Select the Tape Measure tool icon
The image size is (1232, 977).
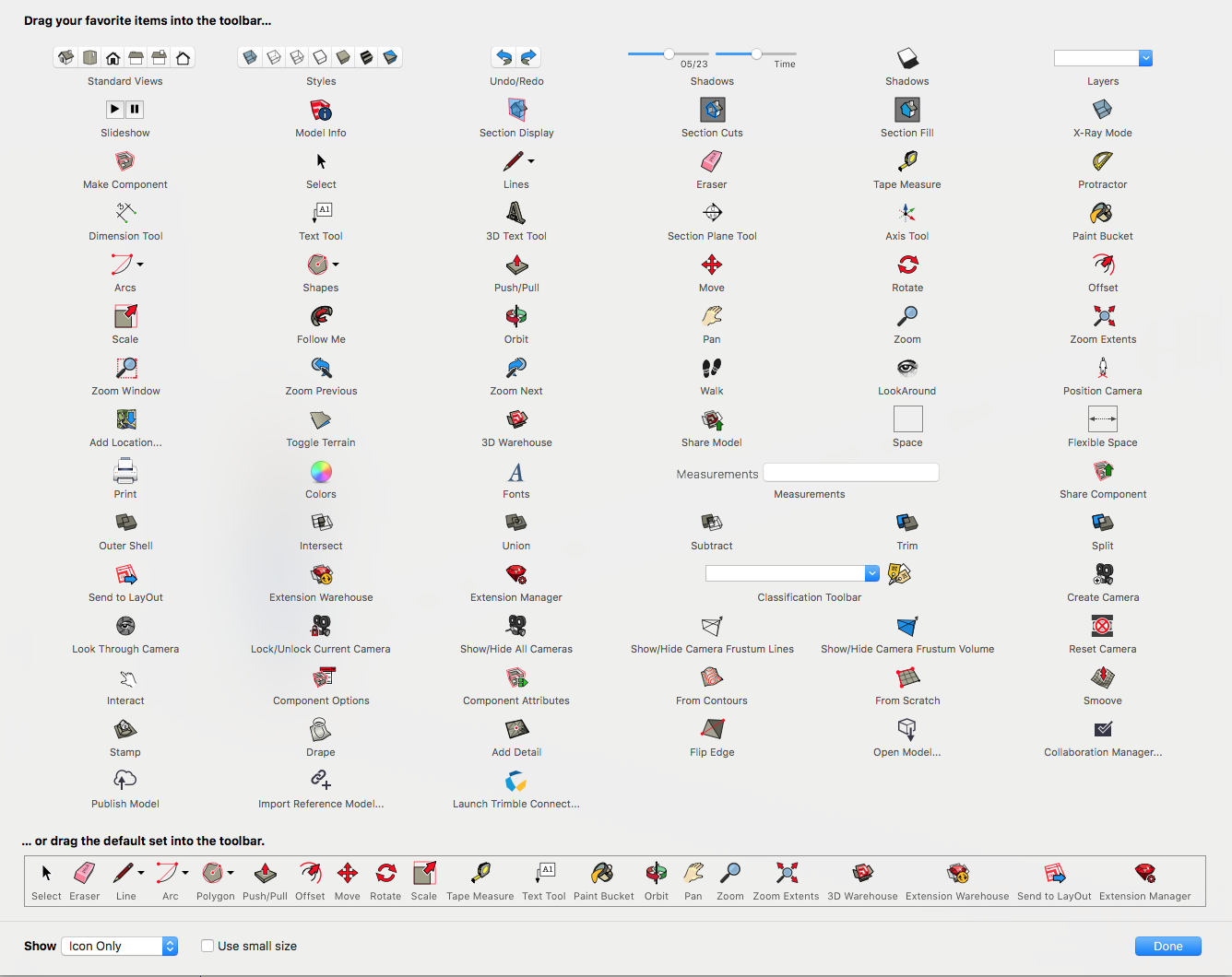pos(906,163)
